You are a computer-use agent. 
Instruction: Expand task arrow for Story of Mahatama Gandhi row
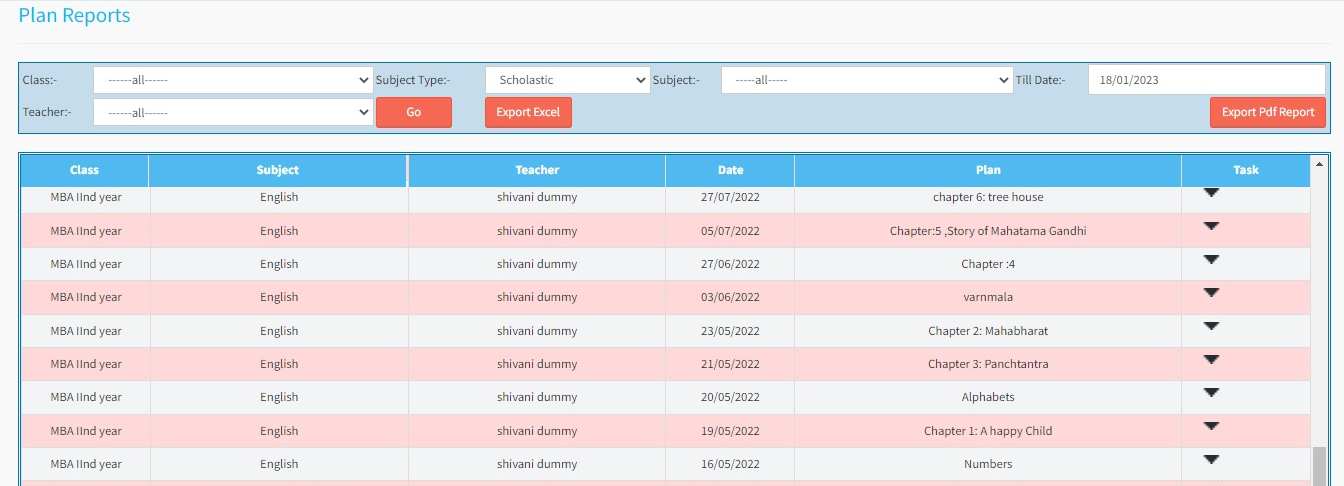[1211, 227]
